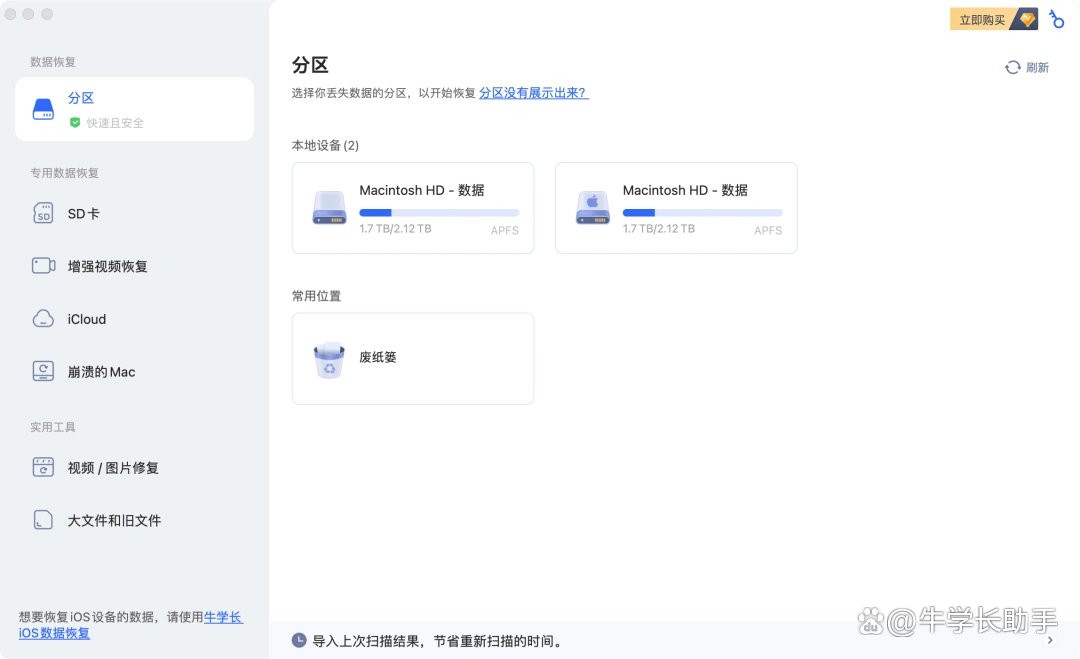Open the 分区没有展示出来? link
Screen dimensions: 1080x659
click(x=533, y=91)
